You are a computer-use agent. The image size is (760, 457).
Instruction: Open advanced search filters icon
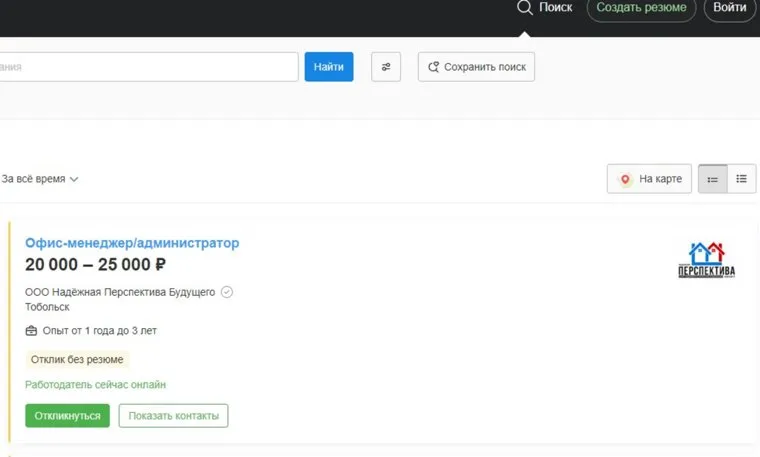[386, 67]
